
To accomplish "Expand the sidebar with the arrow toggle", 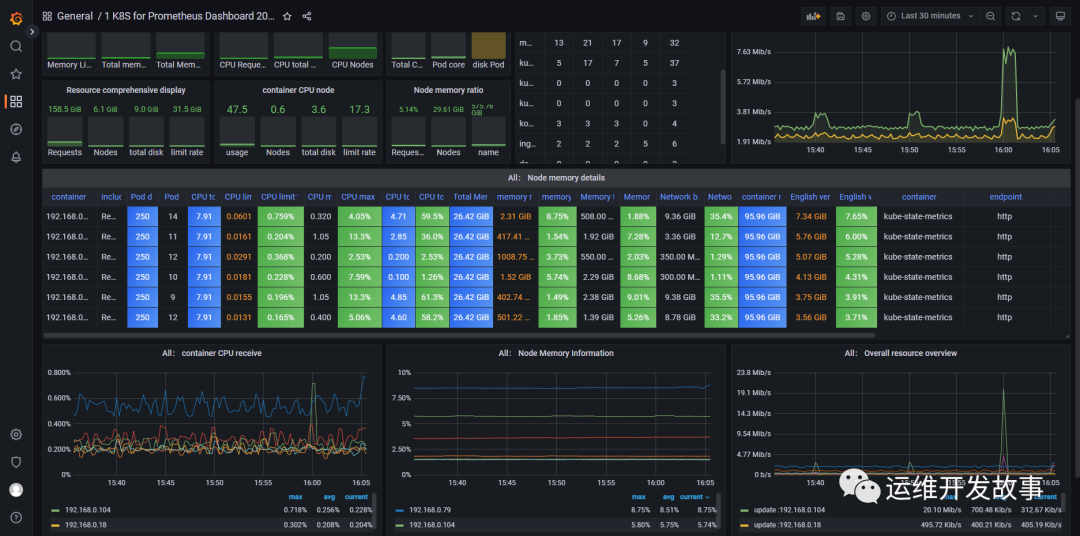I will pyautogui.click(x=32, y=32).
